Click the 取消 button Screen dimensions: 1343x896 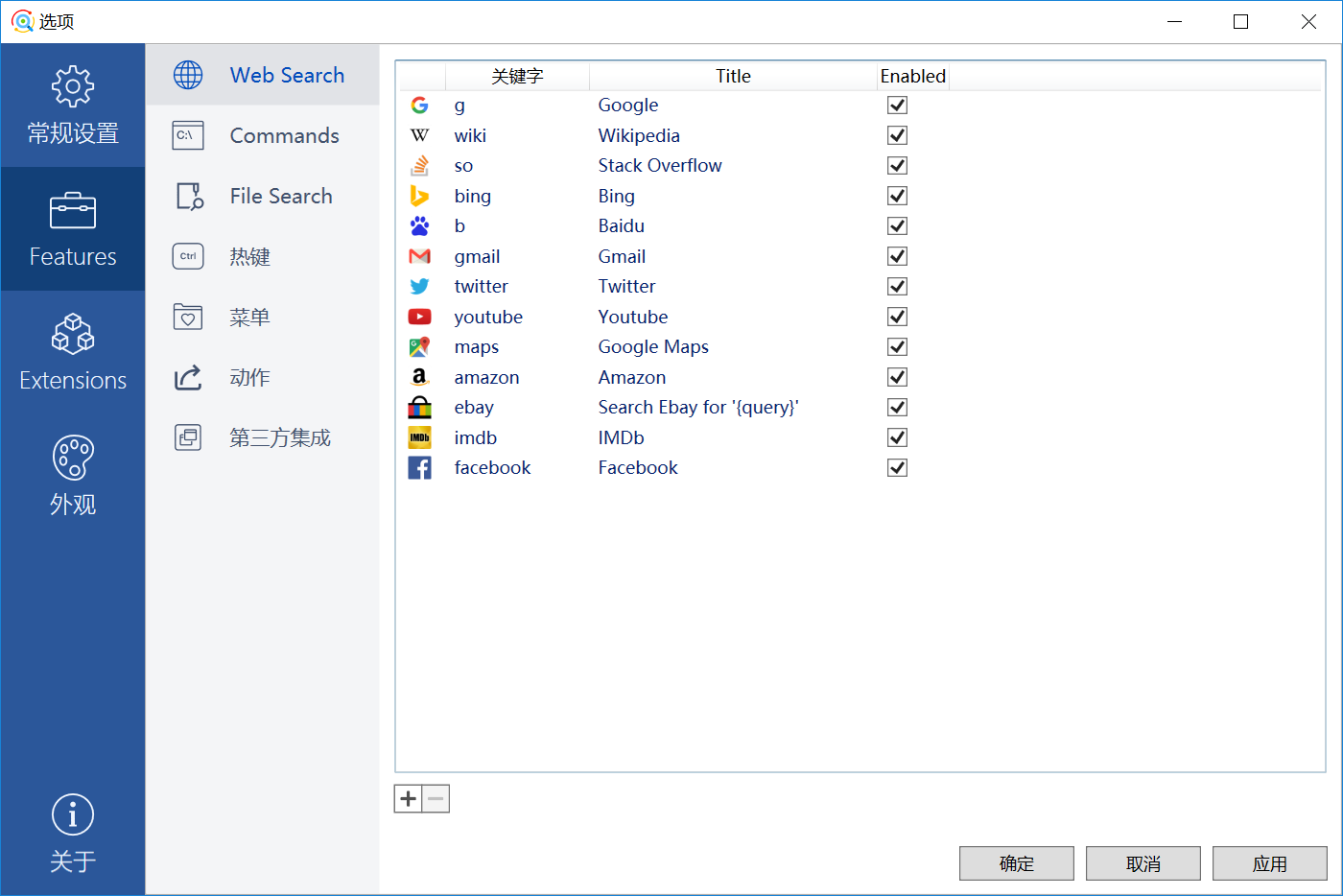point(1143,863)
